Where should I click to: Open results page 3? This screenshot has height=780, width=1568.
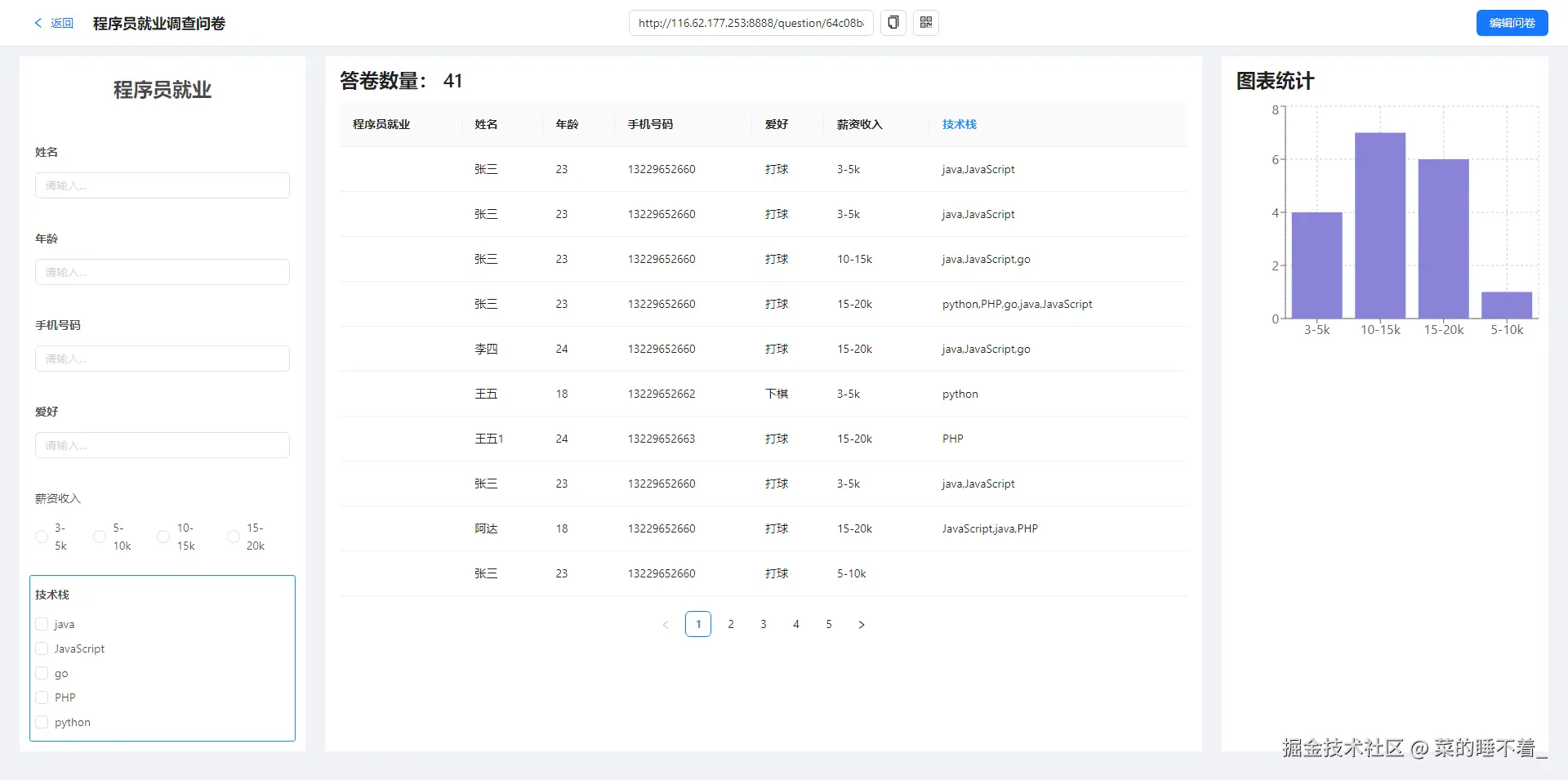click(764, 624)
